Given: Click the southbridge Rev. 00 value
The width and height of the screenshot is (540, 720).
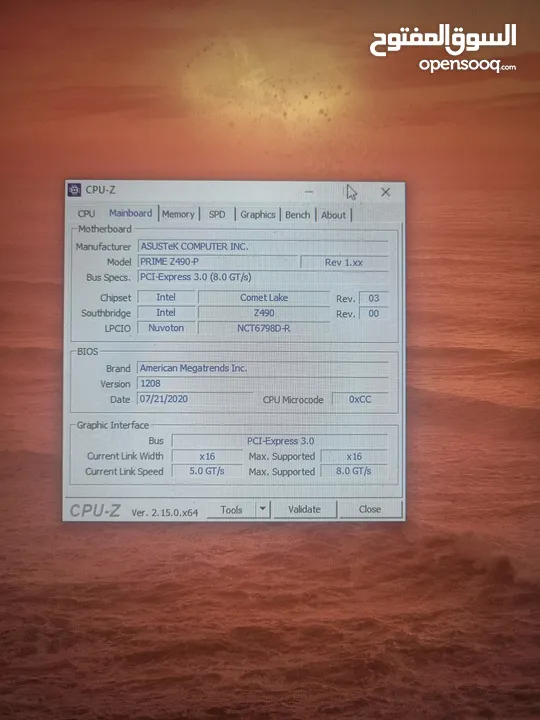Looking at the screenshot, I should pyautogui.click(x=374, y=313).
